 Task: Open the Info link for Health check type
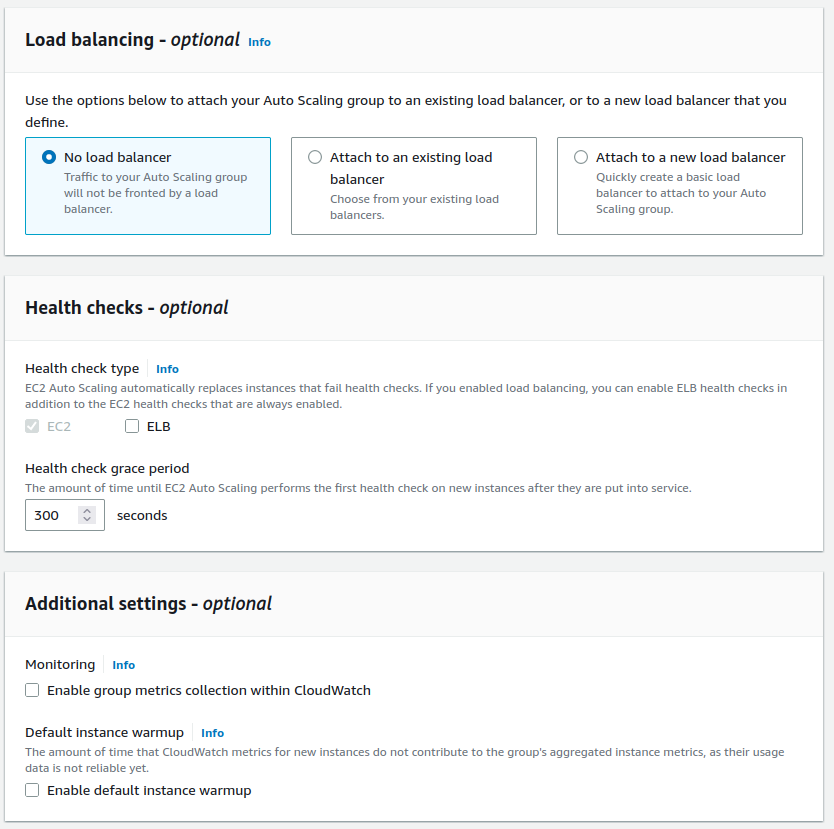click(x=167, y=369)
